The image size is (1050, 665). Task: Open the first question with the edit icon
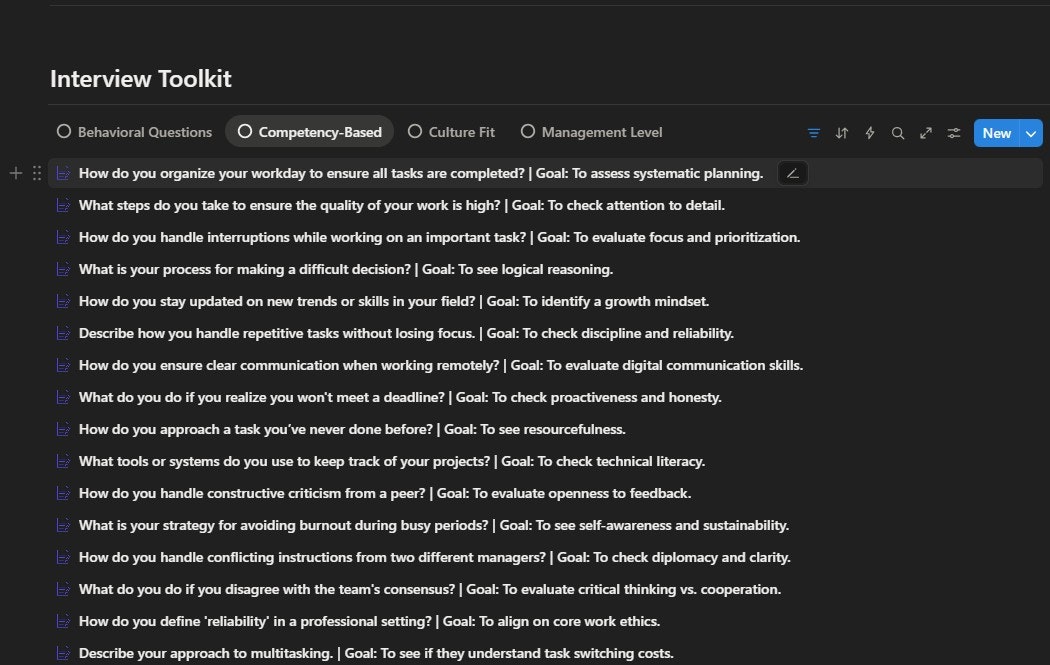pos(792,173)
